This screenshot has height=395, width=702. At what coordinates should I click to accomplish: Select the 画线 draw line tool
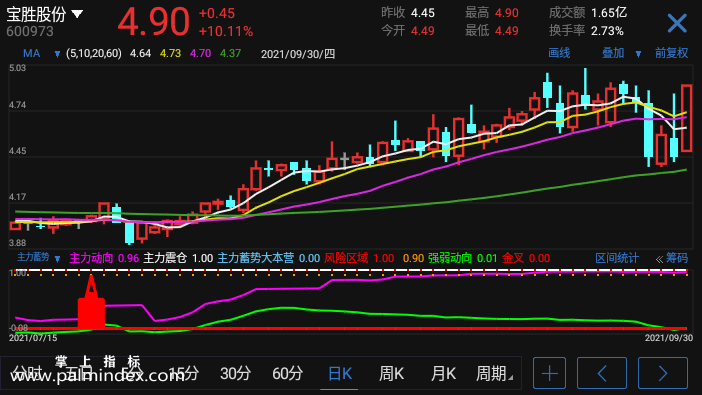point(559,53)
